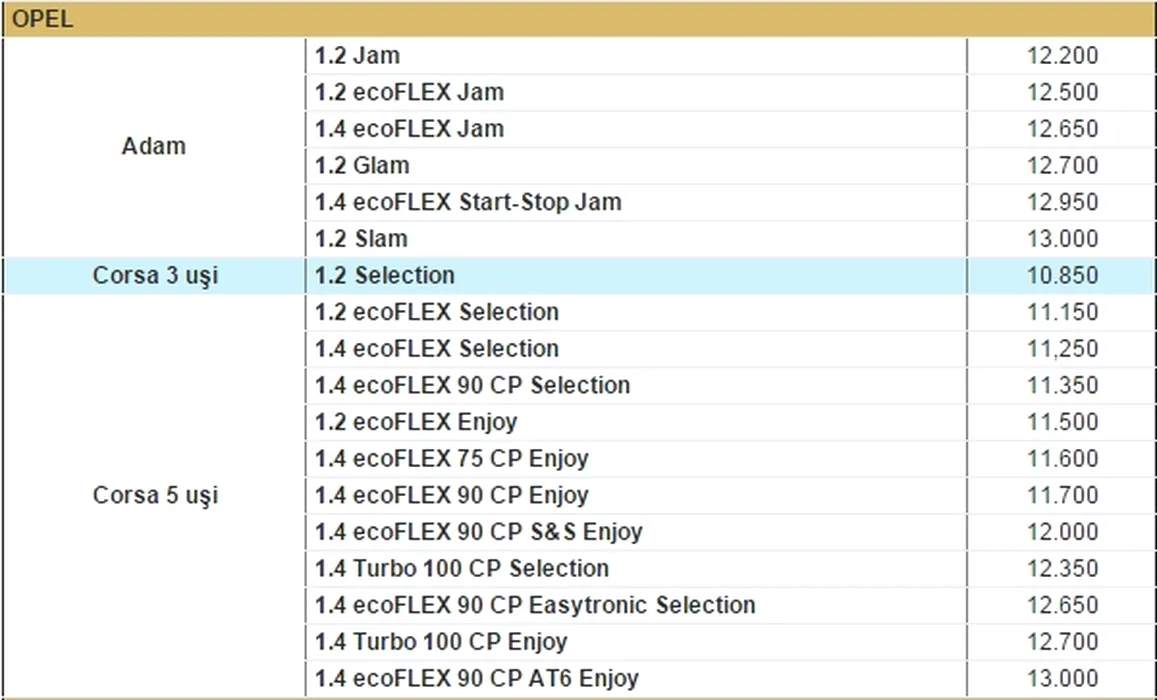This screenshot has height=700, width=1157.
Task: Click 1.4 ecoFLEX 90 CP Easytronic Selection
Action: click(535, 605)
